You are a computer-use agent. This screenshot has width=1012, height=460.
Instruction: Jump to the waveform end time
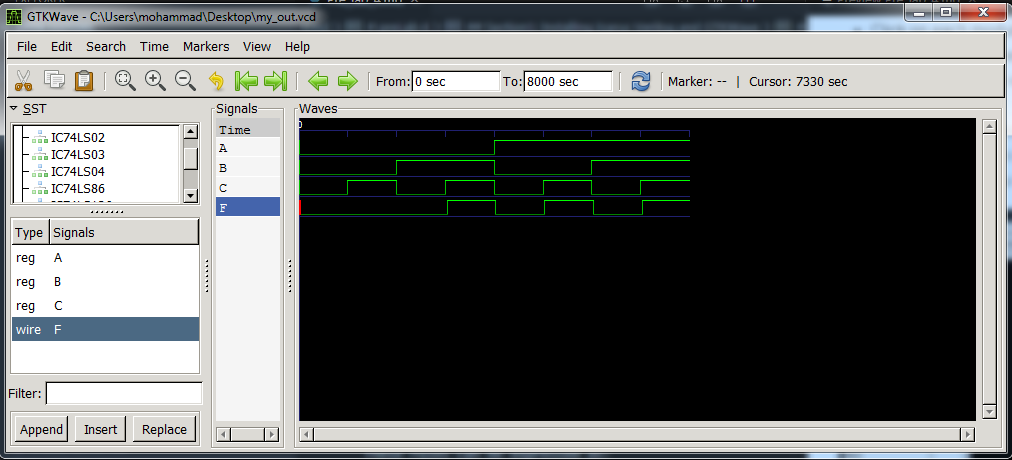point(276,81)
